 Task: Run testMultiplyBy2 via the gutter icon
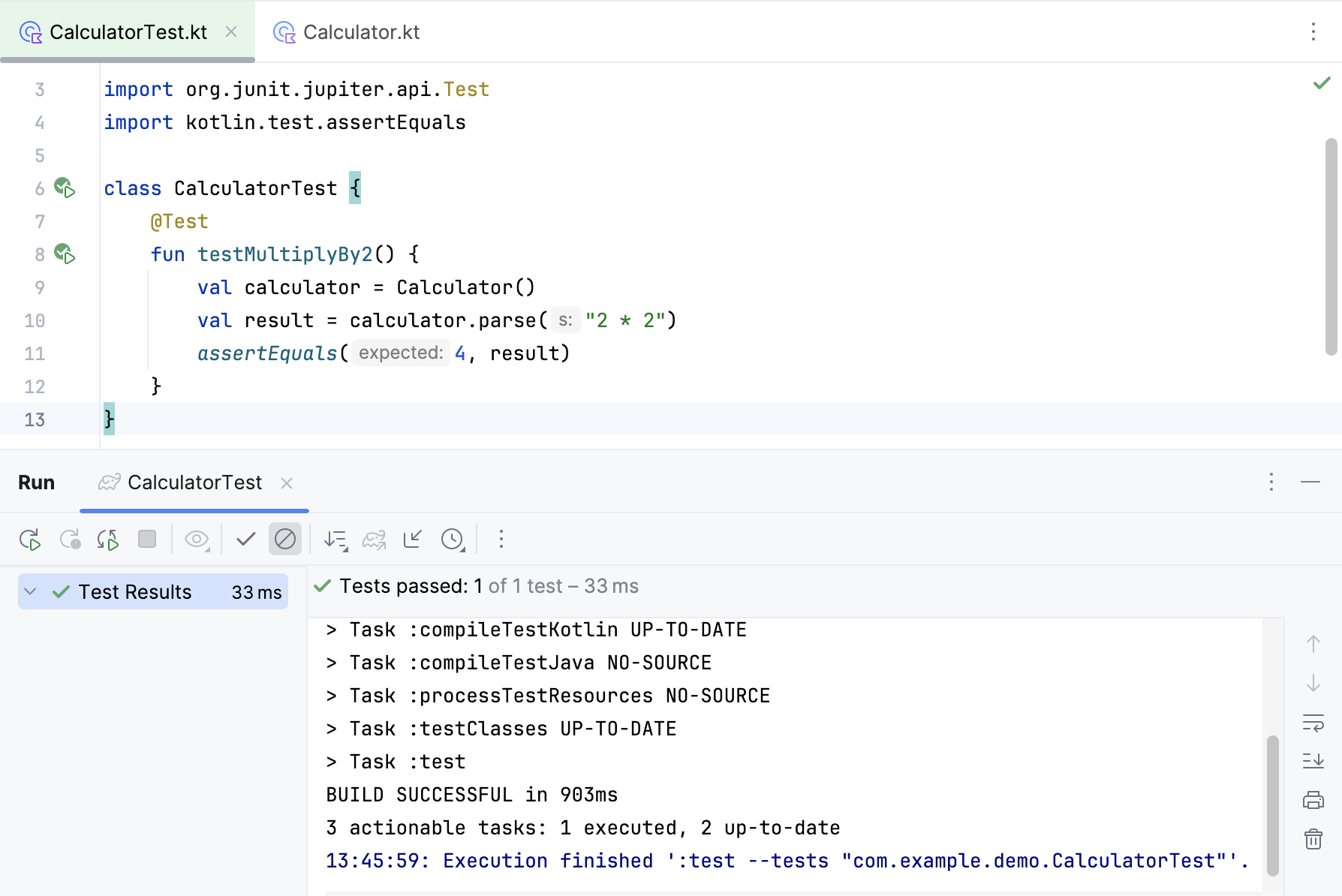(65, 254)
